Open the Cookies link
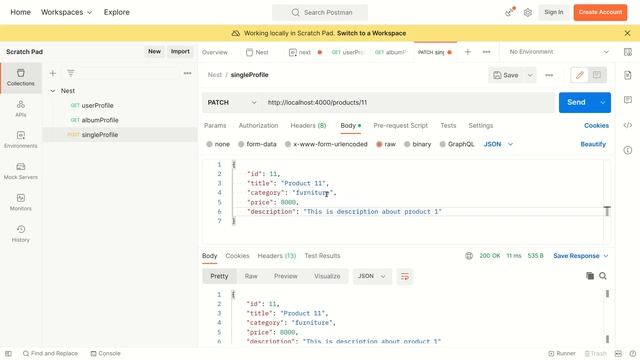The height and width of the screenshot is (360, 640). coord(596,125)
